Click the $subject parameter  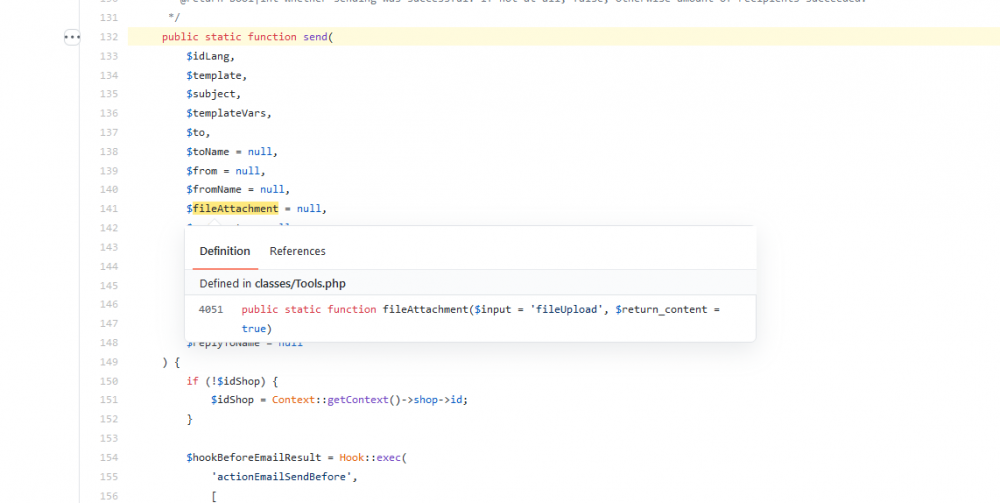click(x=210, y=94)
